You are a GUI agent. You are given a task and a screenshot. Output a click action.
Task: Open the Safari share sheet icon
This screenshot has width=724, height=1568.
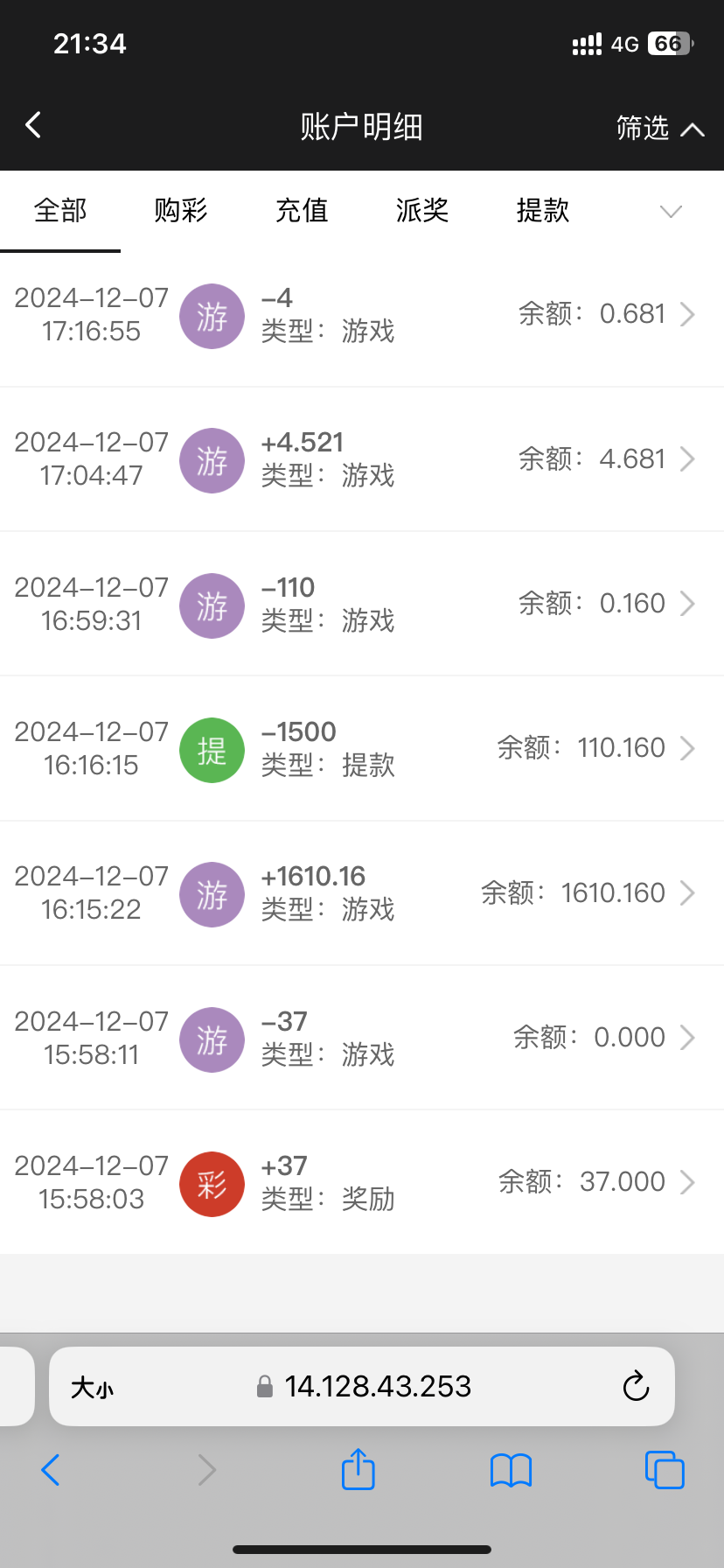[x=358, y=1469]
